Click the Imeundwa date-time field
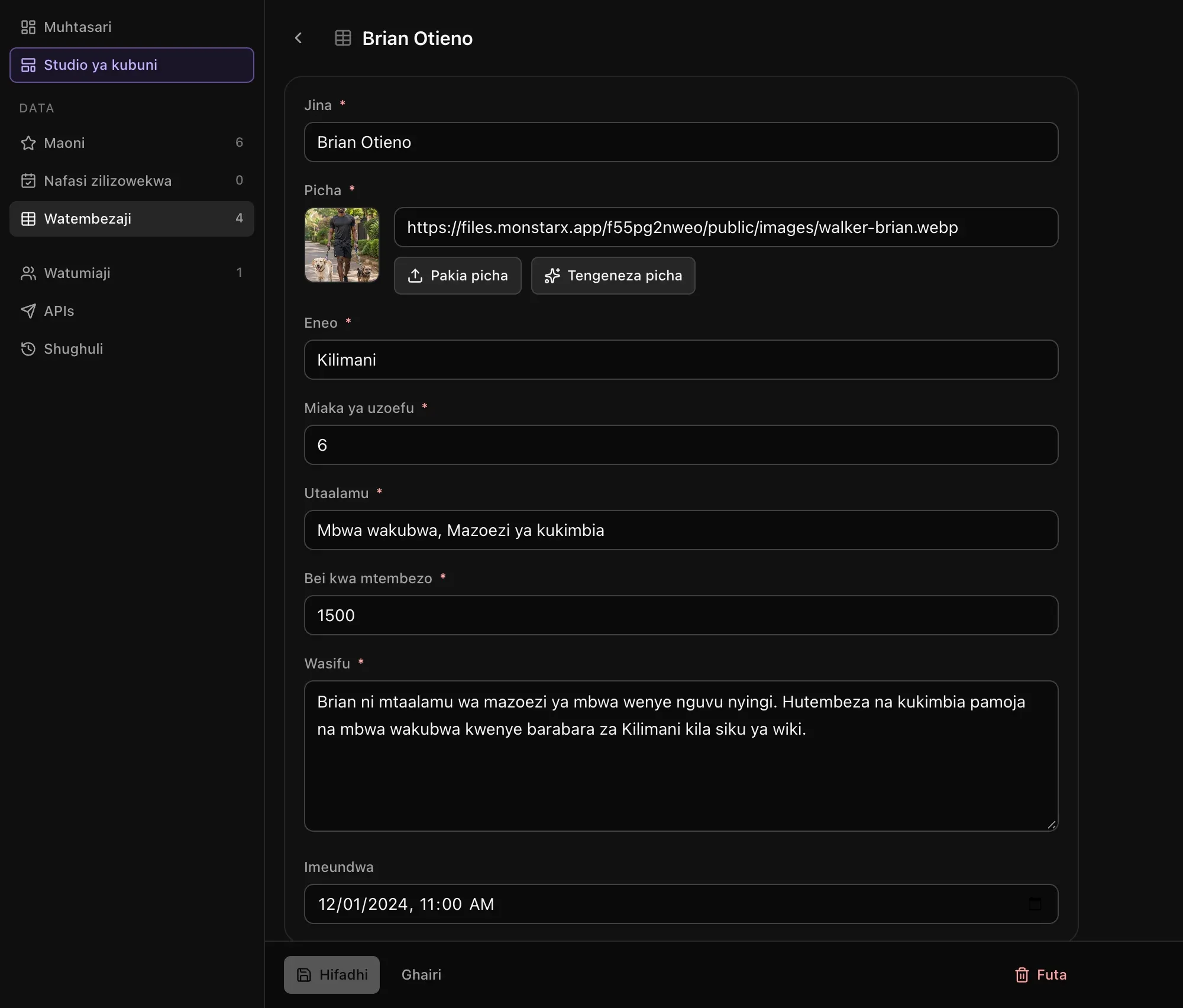This screenshot has height=1008, width=1183. pyautogui.click(x=681, y=904)
